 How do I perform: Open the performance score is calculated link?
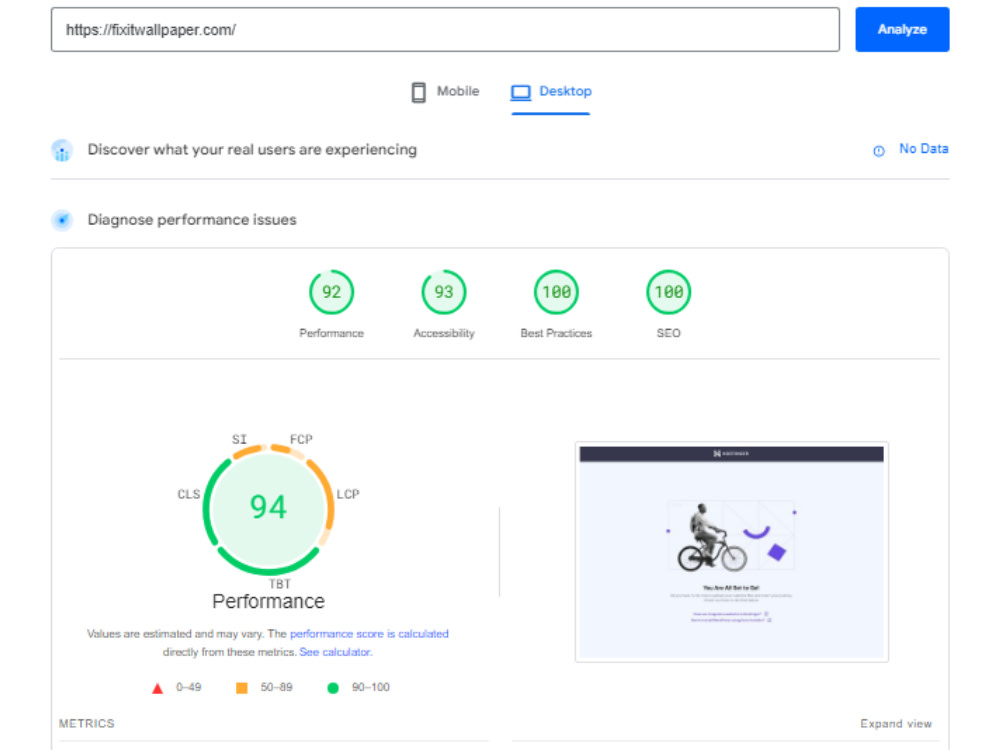(369, 634)
